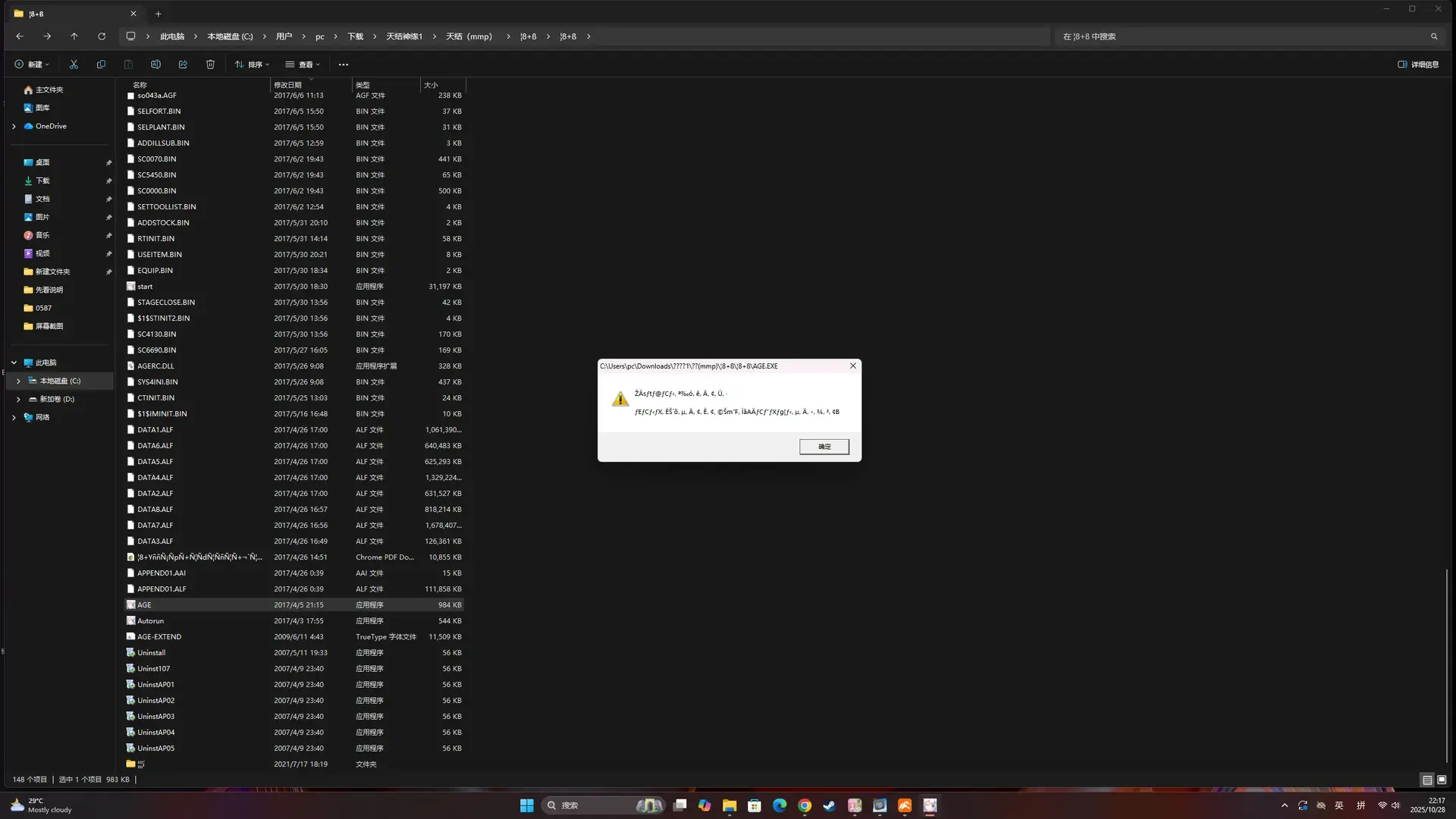Open the 排序 sort dropdown
1456x819 pixels.
[252, 64]
